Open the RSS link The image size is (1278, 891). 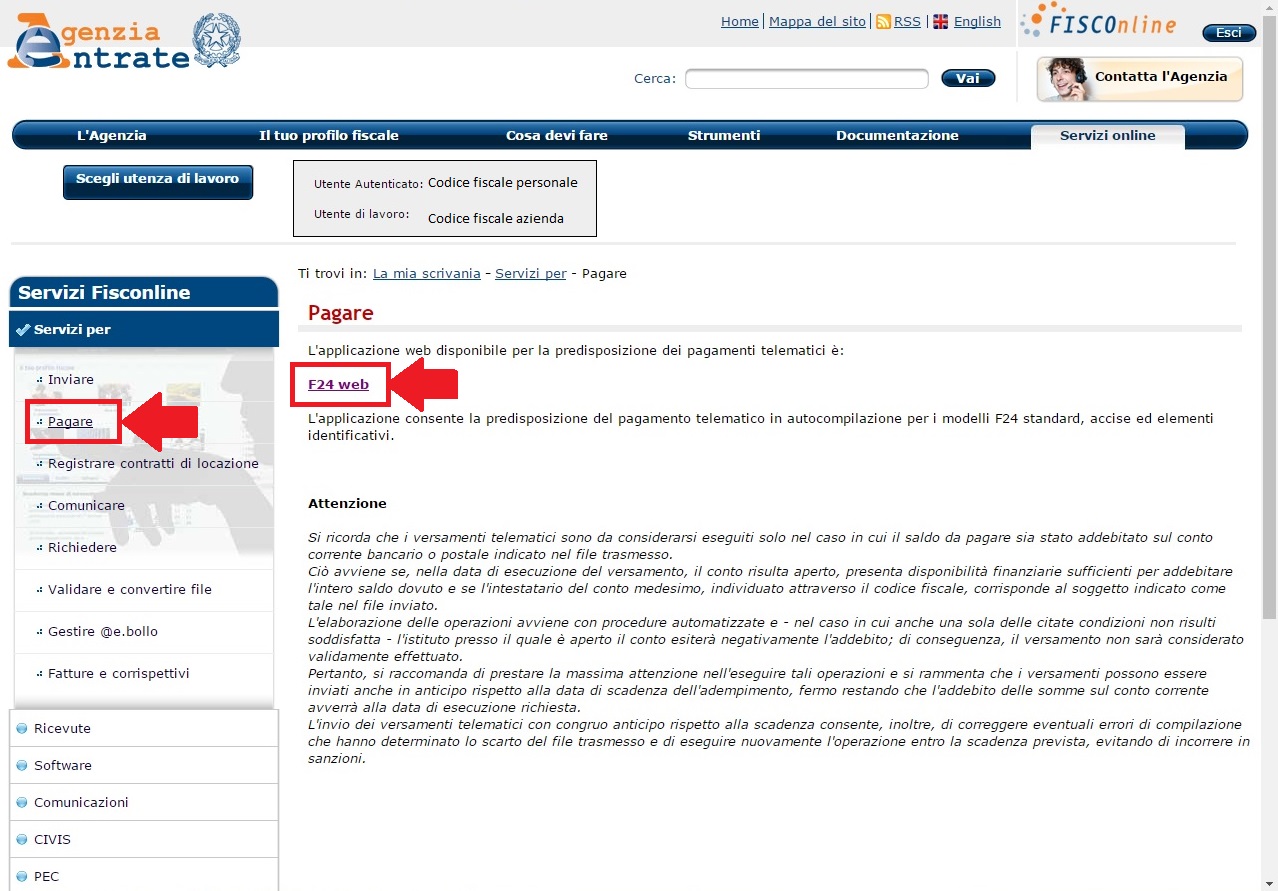[907, 21]
